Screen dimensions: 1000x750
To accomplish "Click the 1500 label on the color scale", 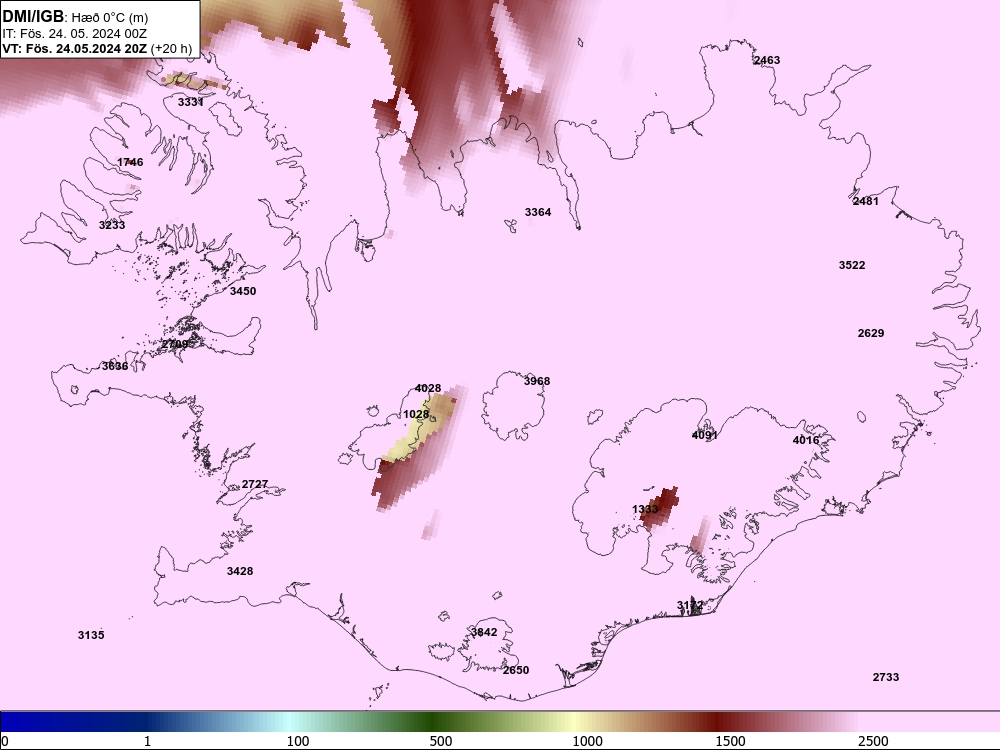I will click(x=730, y=741).
